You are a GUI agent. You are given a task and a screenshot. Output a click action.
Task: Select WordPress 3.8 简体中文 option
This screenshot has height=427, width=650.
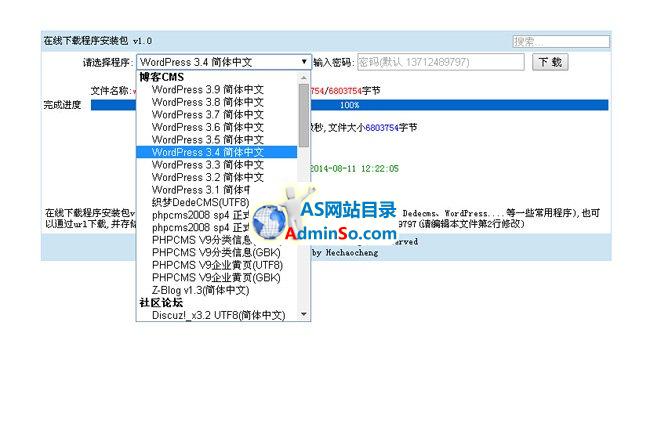pos(208,102)
